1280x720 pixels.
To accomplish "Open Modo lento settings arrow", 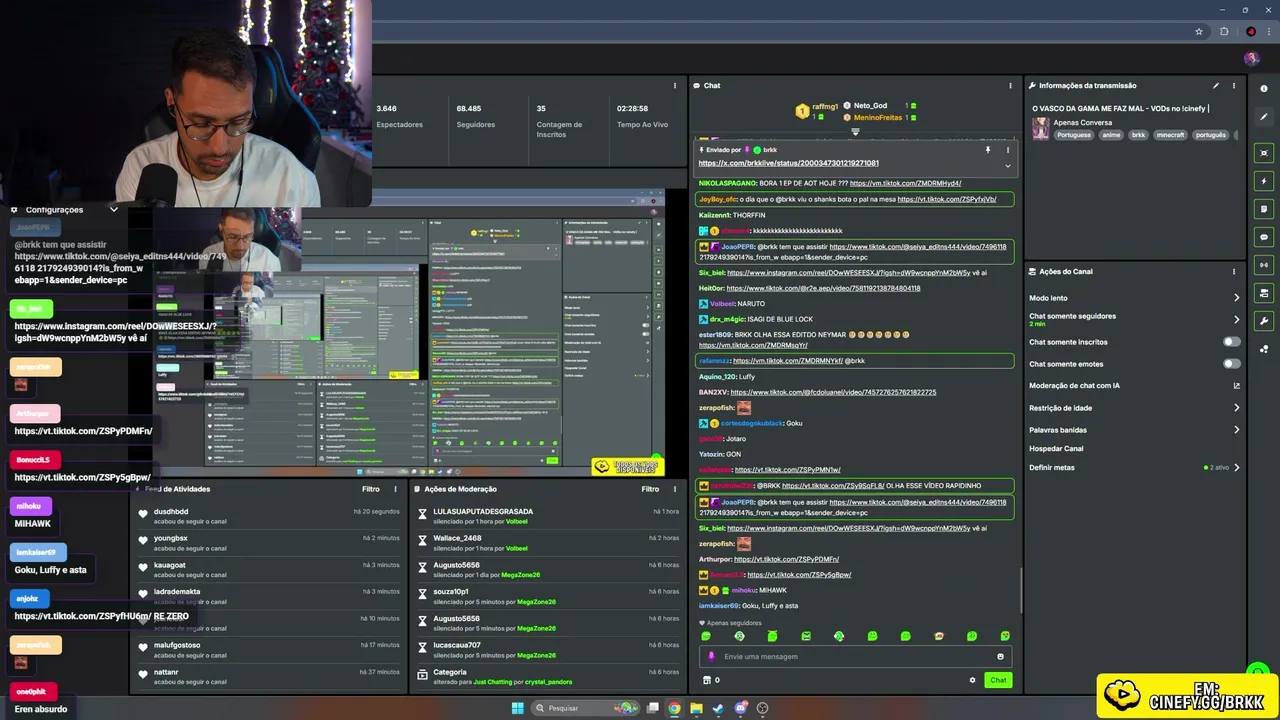I will [1236, 298].
